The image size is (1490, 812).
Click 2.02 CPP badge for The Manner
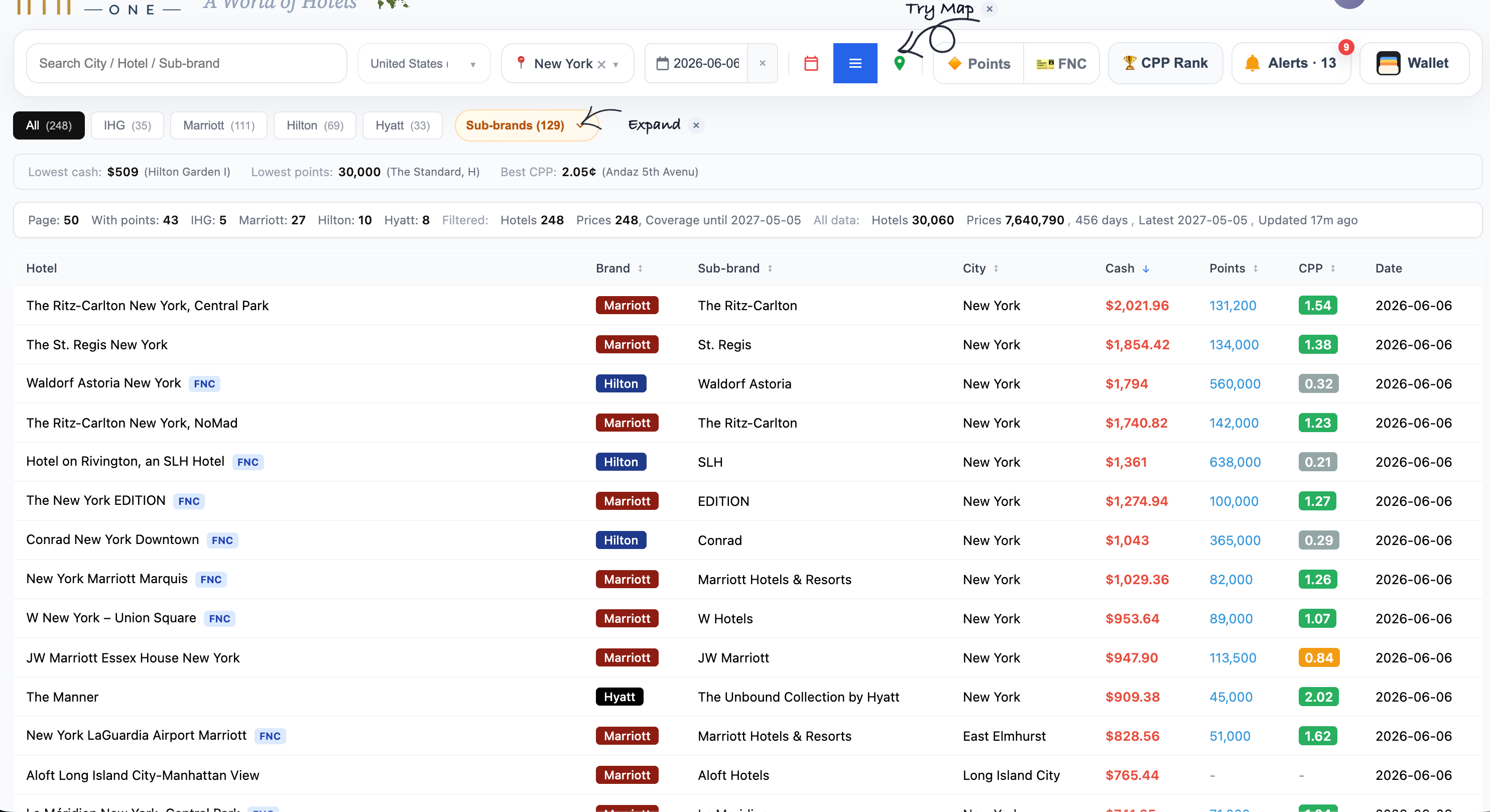[1319, 697]
